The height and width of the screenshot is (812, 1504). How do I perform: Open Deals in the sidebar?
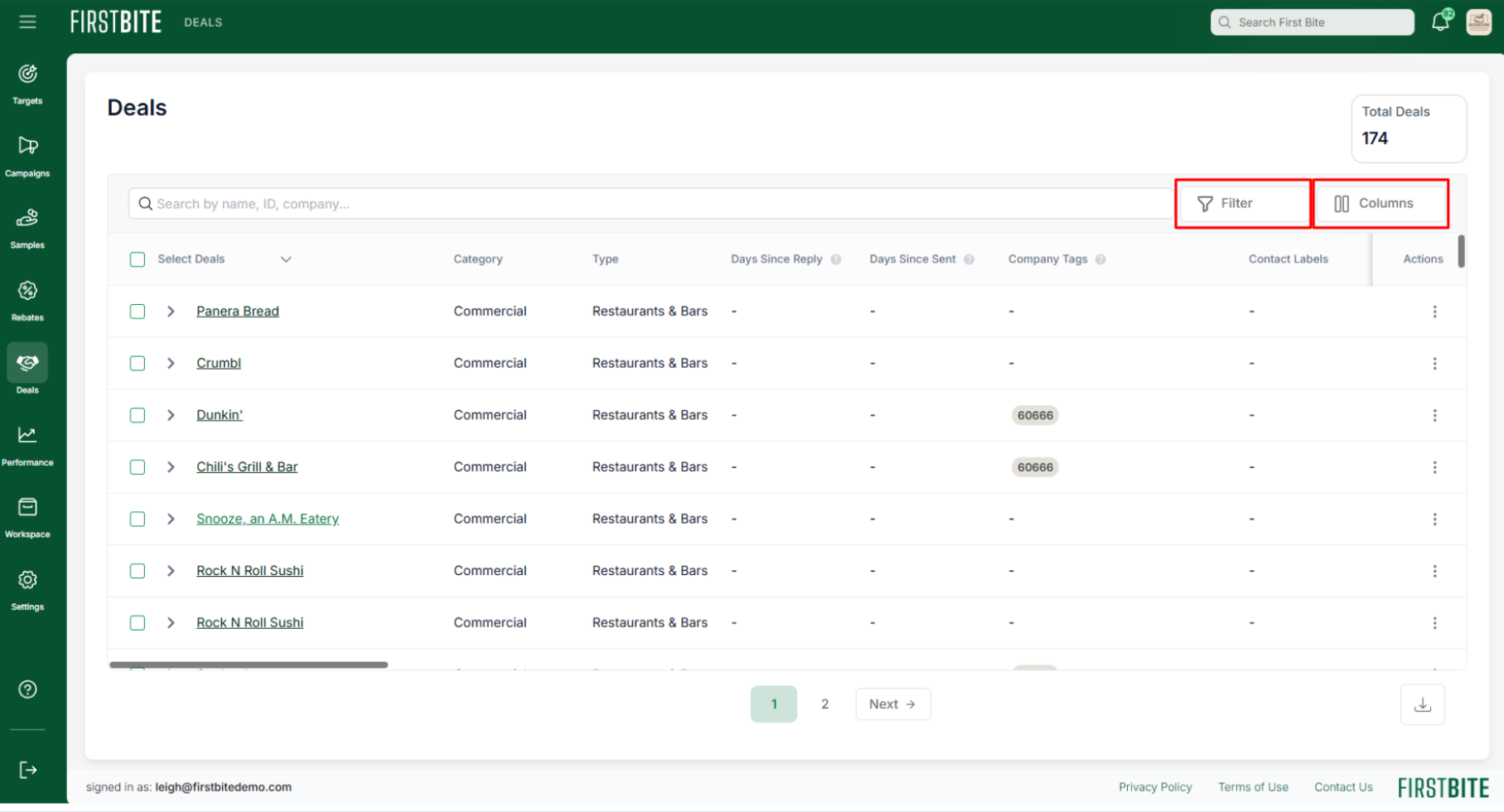click(x=27, y=370)
